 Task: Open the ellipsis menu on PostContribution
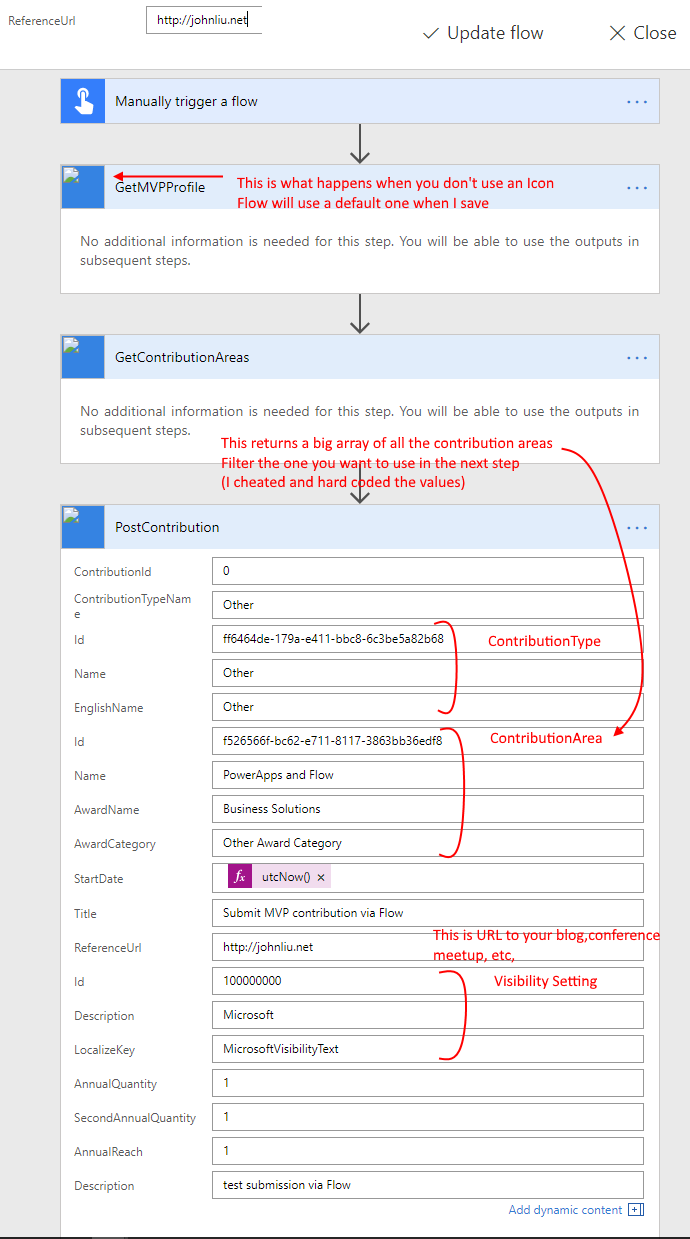click(x=637, y=528)
